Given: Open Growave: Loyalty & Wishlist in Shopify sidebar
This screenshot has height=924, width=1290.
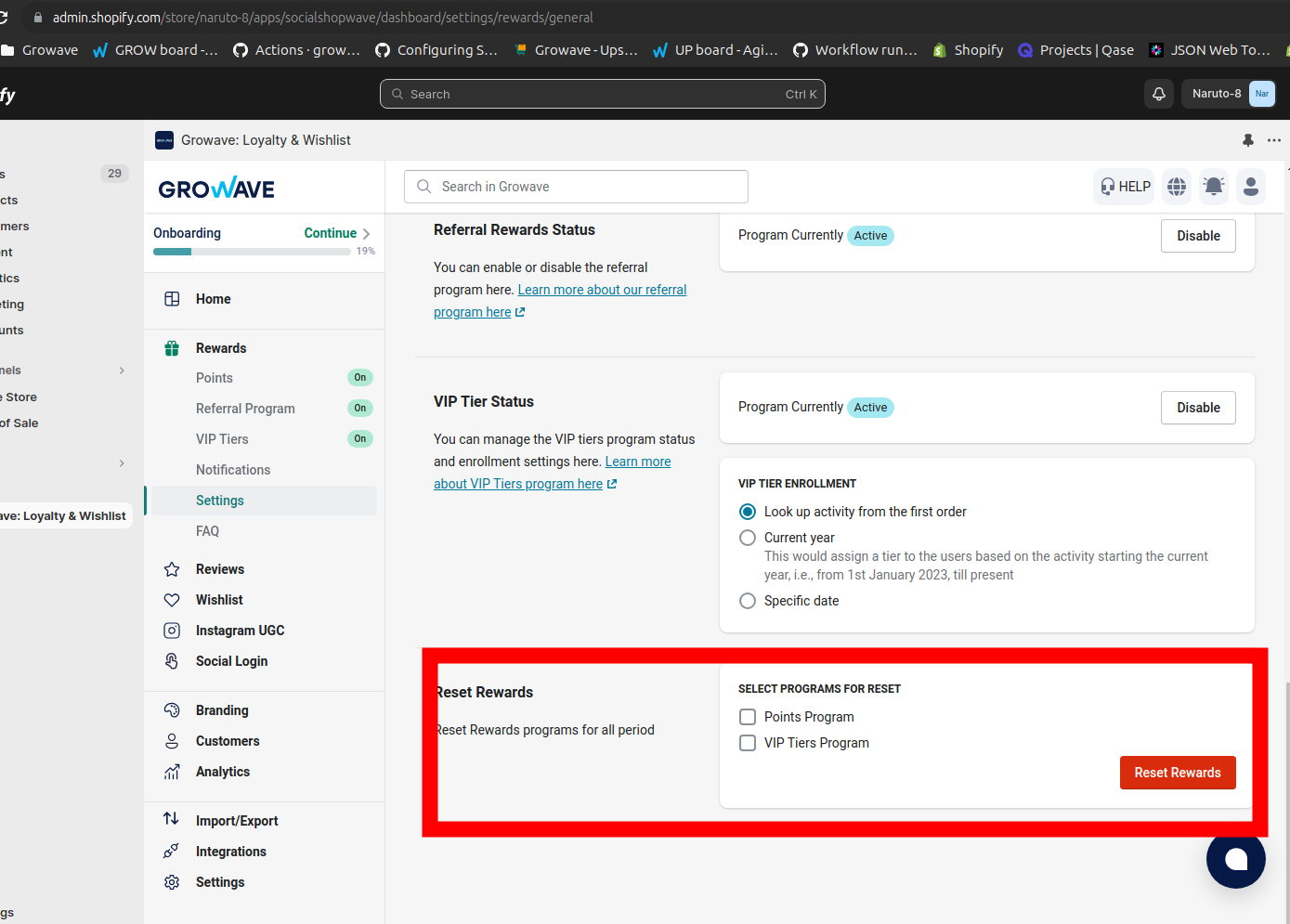Looking at the screenshot, I should click(x=65, y=516).
